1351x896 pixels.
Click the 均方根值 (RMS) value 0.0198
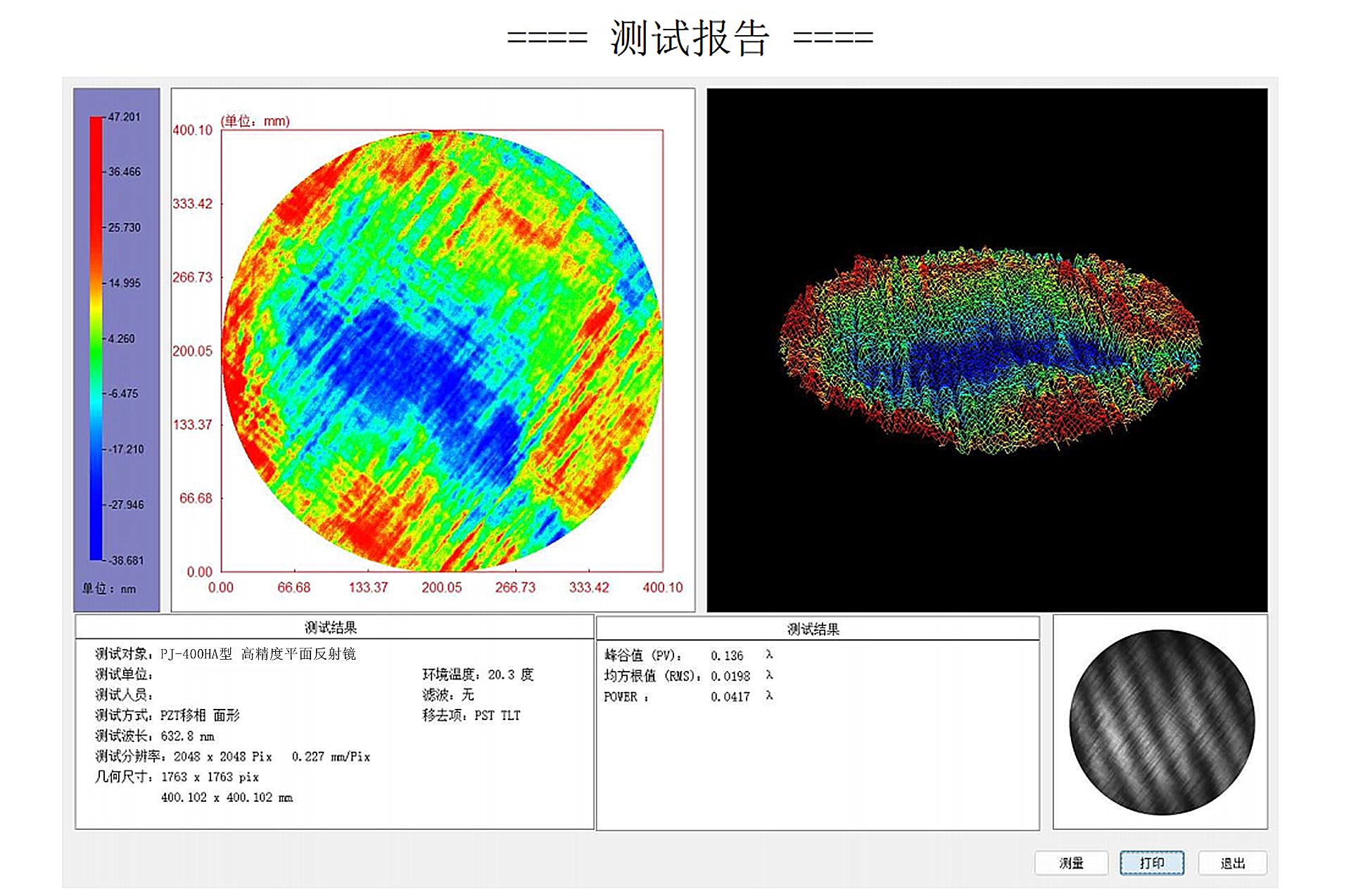(x=730, y=676)
